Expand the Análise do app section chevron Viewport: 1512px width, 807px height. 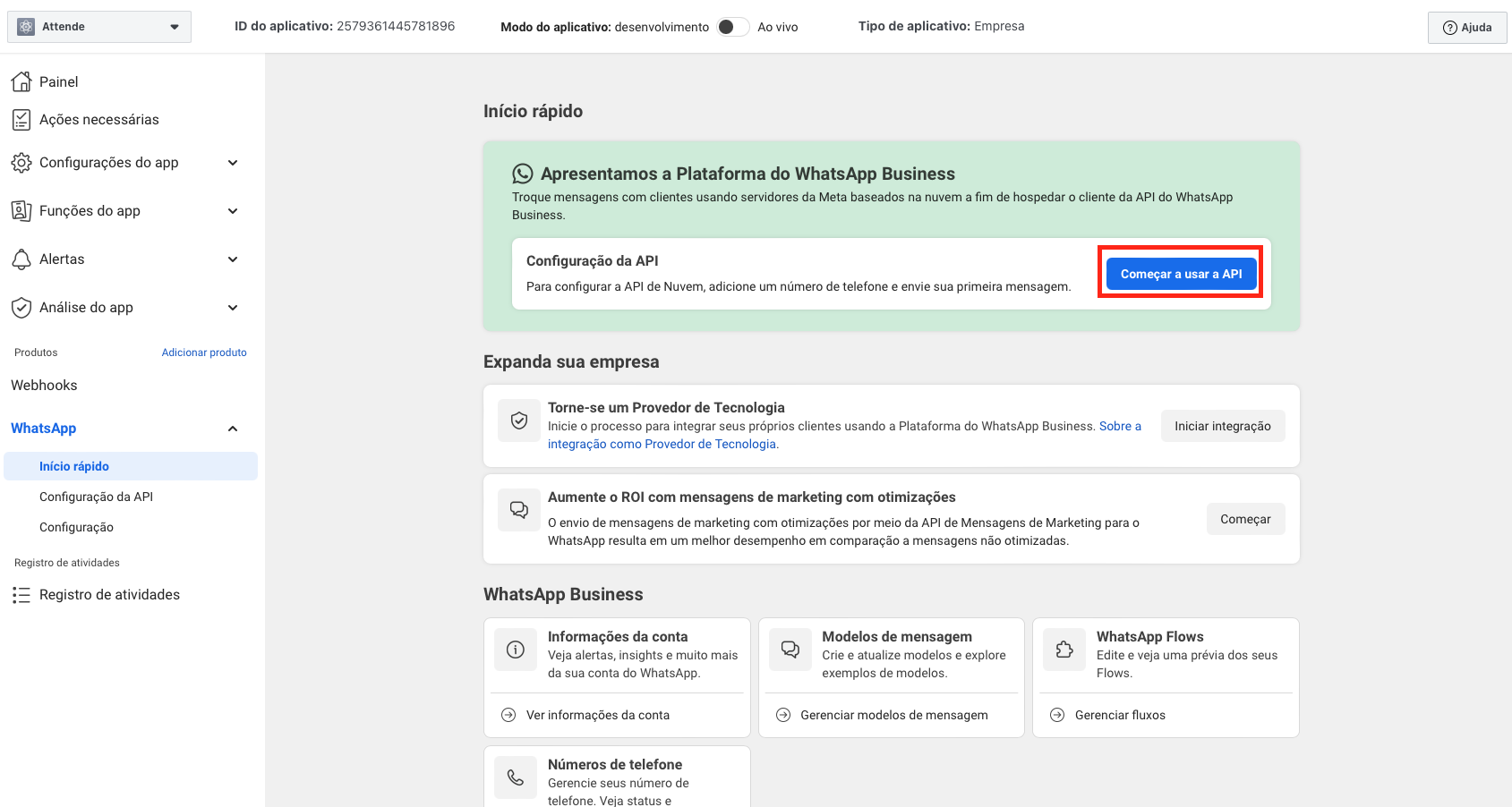[x=233, y=308]
